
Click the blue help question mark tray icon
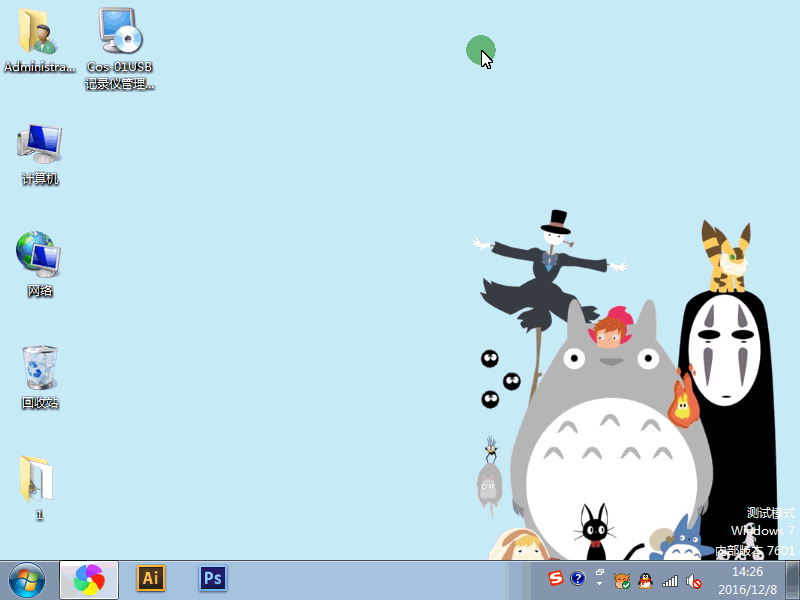pyautogui.click(x=578, y=579)
